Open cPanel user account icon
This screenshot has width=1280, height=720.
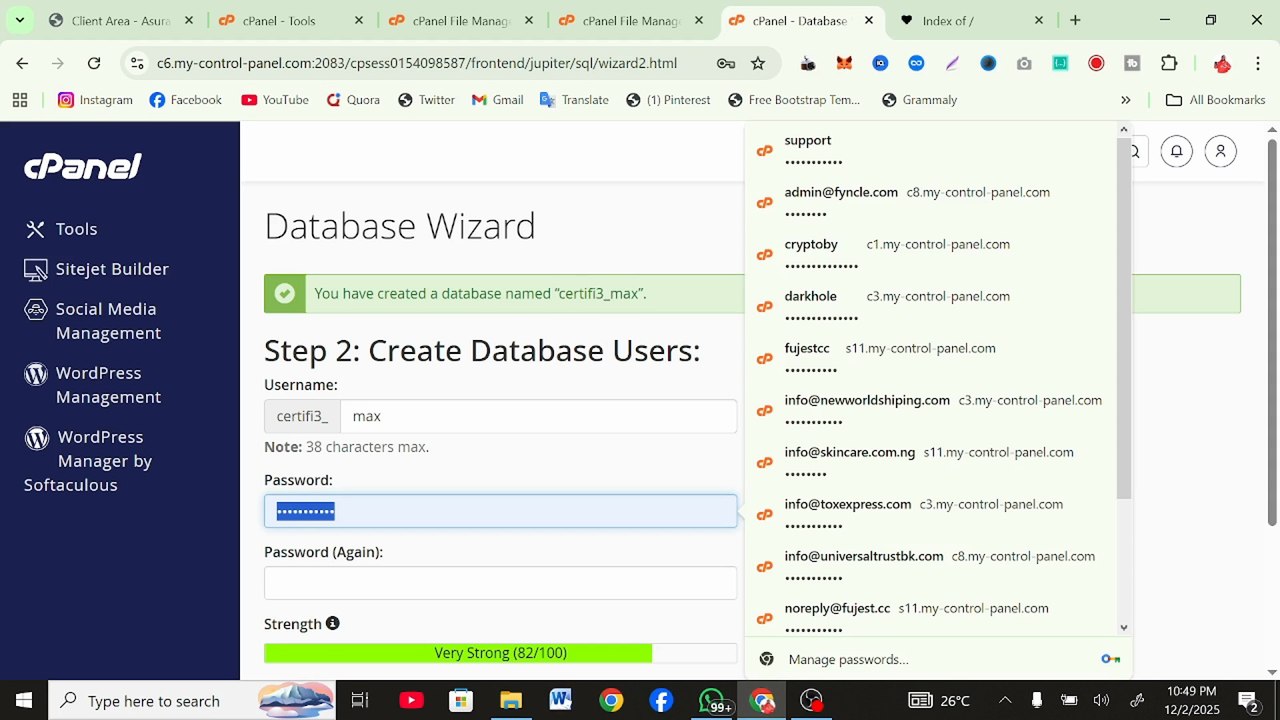1220,151
